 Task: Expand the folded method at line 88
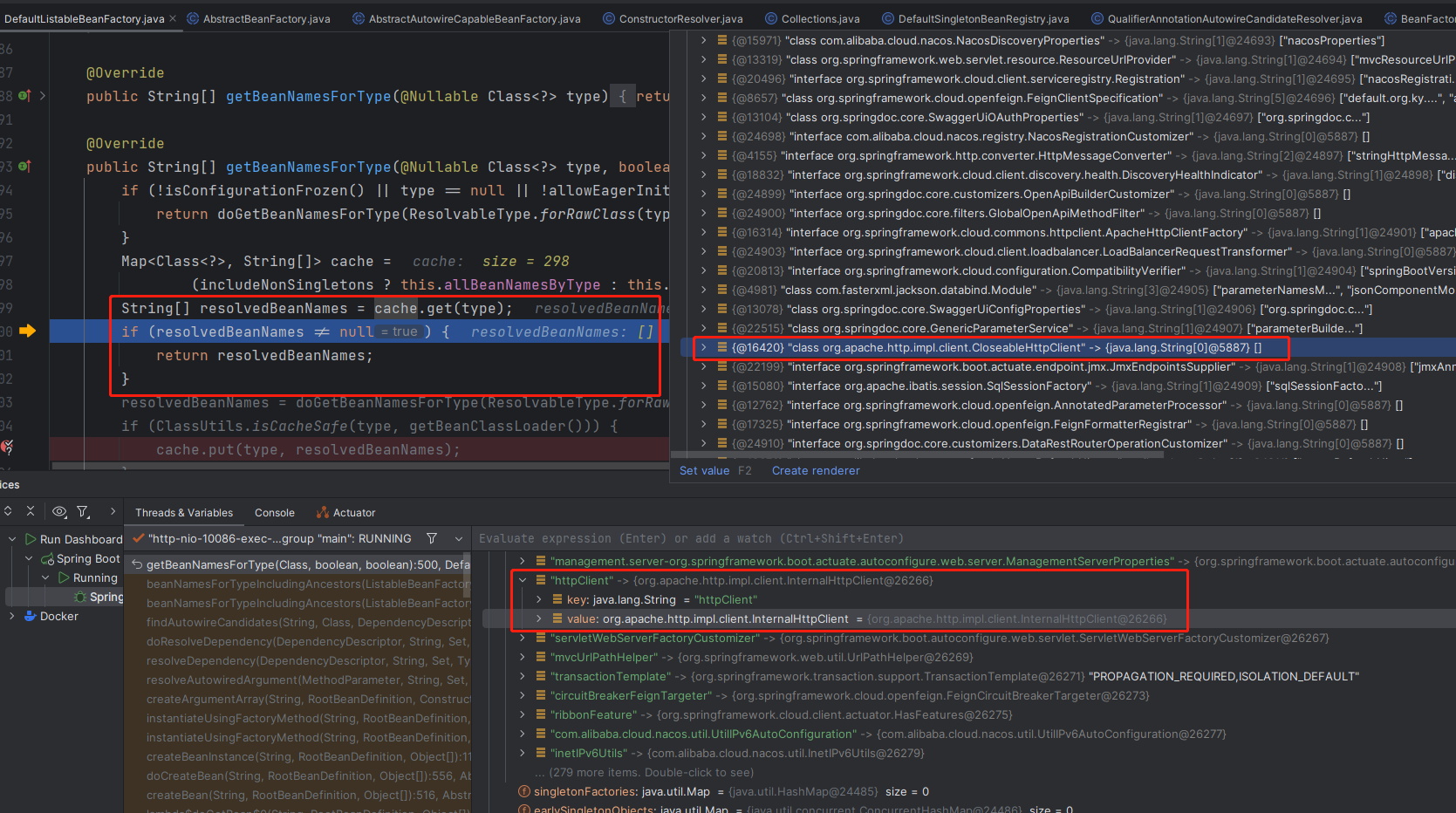point(42,96)
